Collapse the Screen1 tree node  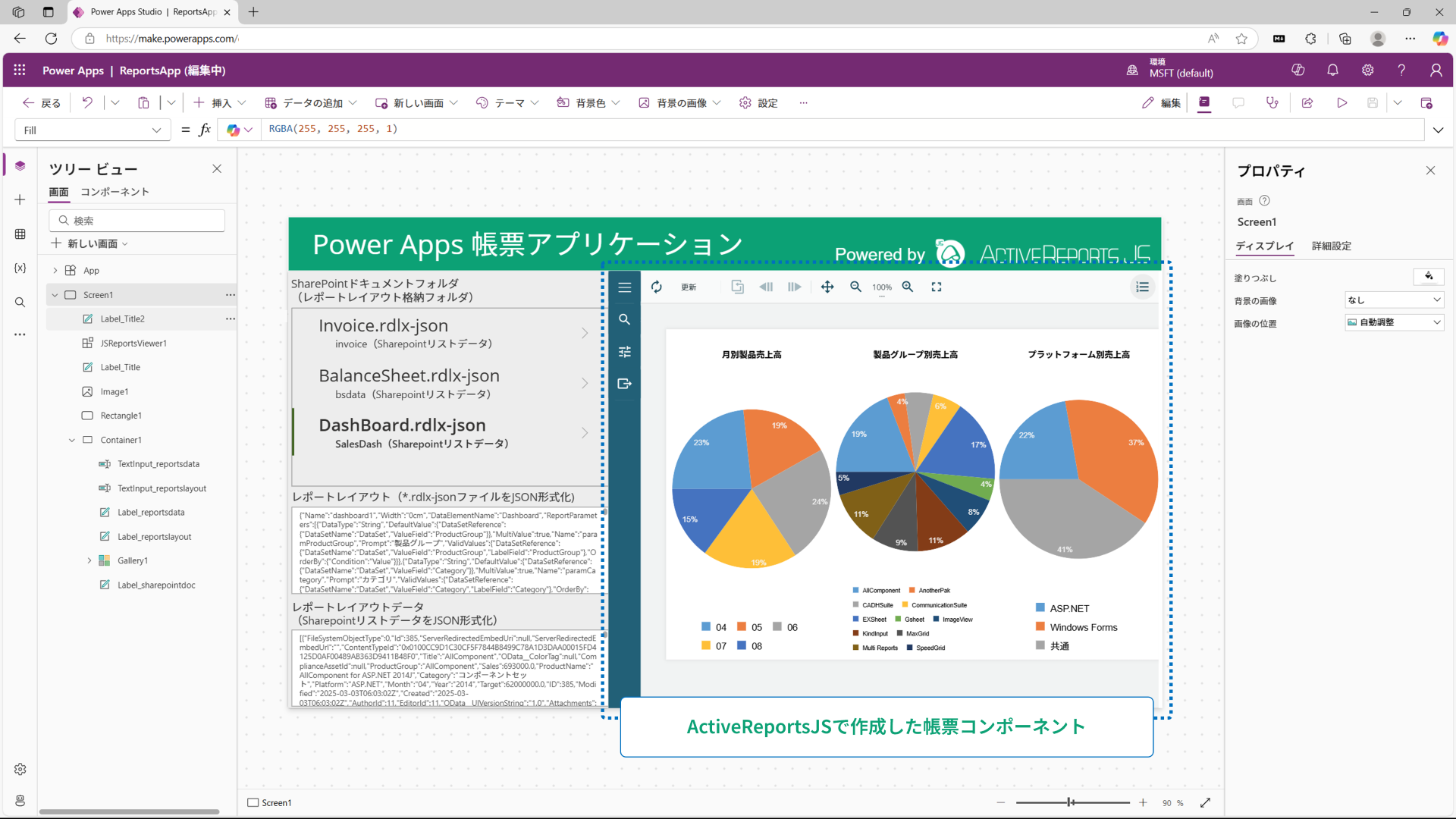point(55,295)
